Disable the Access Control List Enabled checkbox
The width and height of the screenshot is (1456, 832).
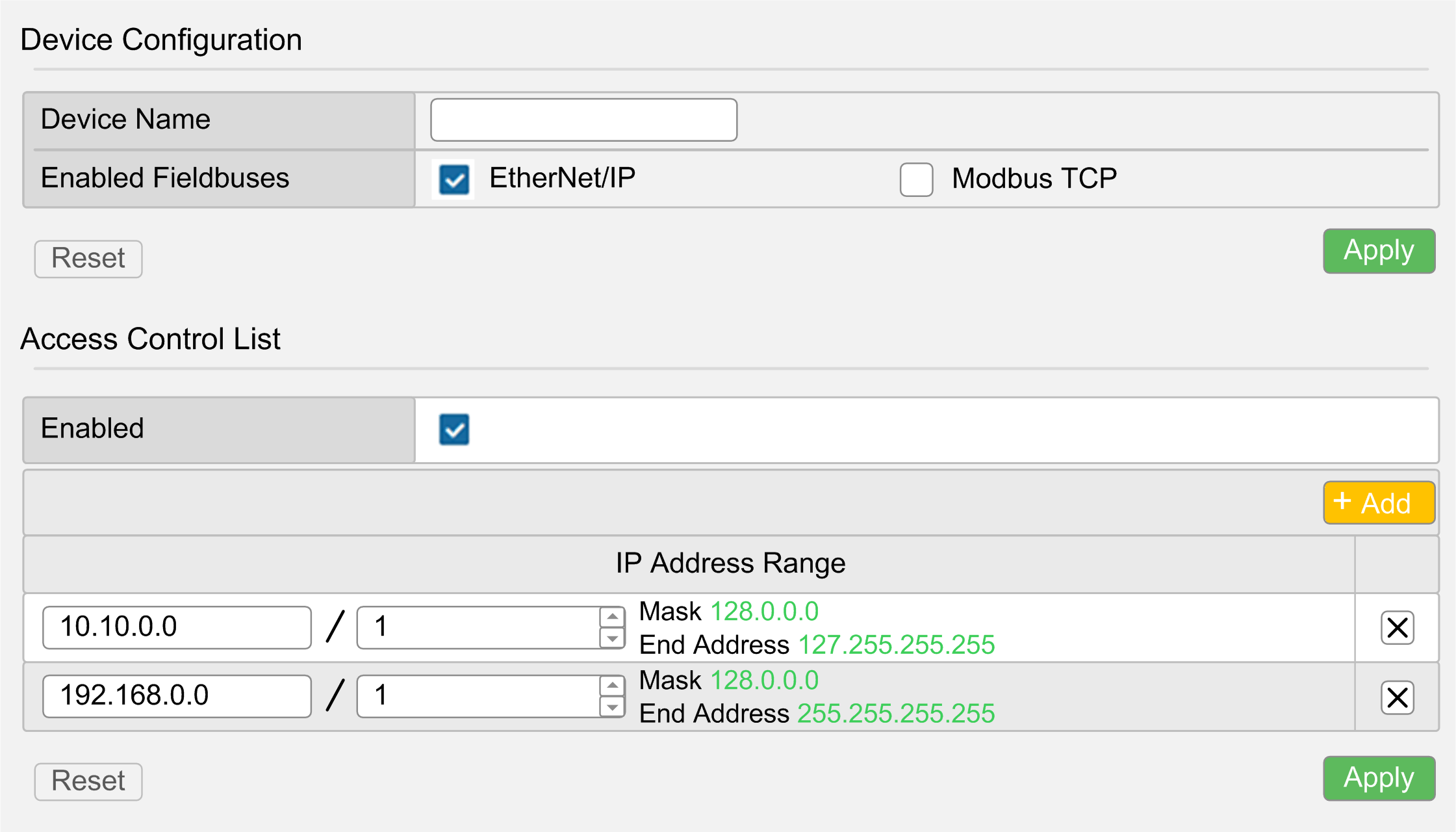(x=453, y=430)
